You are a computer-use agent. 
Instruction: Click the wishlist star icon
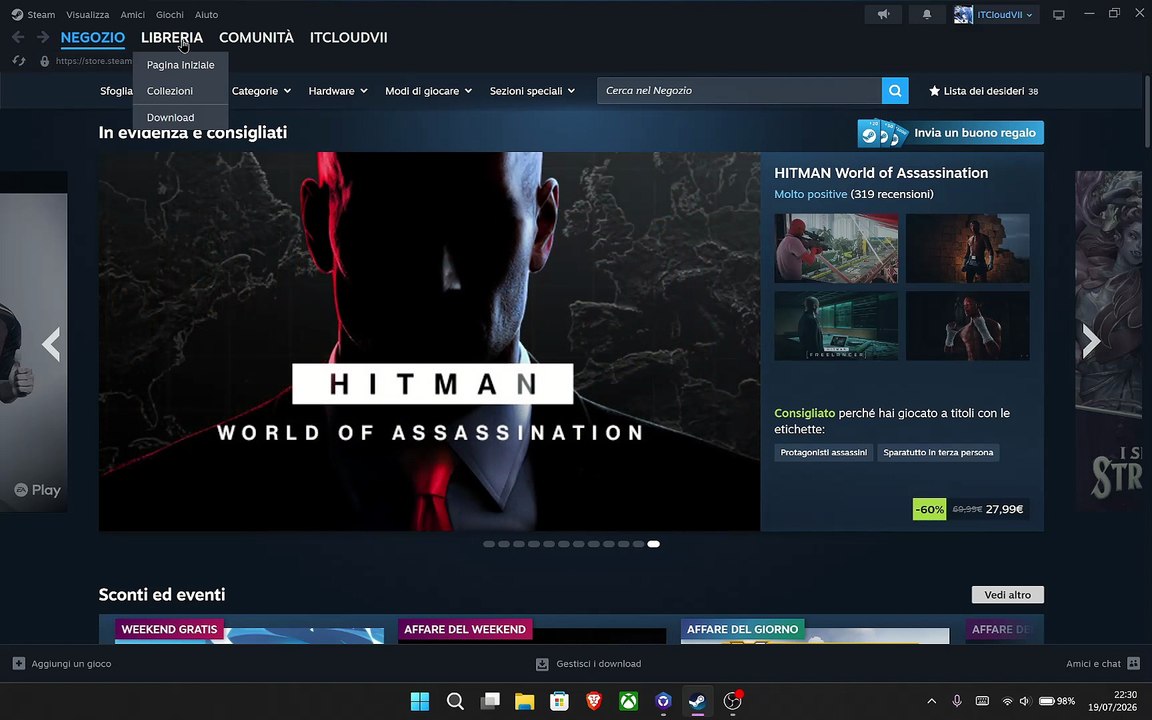pos(934,91)
